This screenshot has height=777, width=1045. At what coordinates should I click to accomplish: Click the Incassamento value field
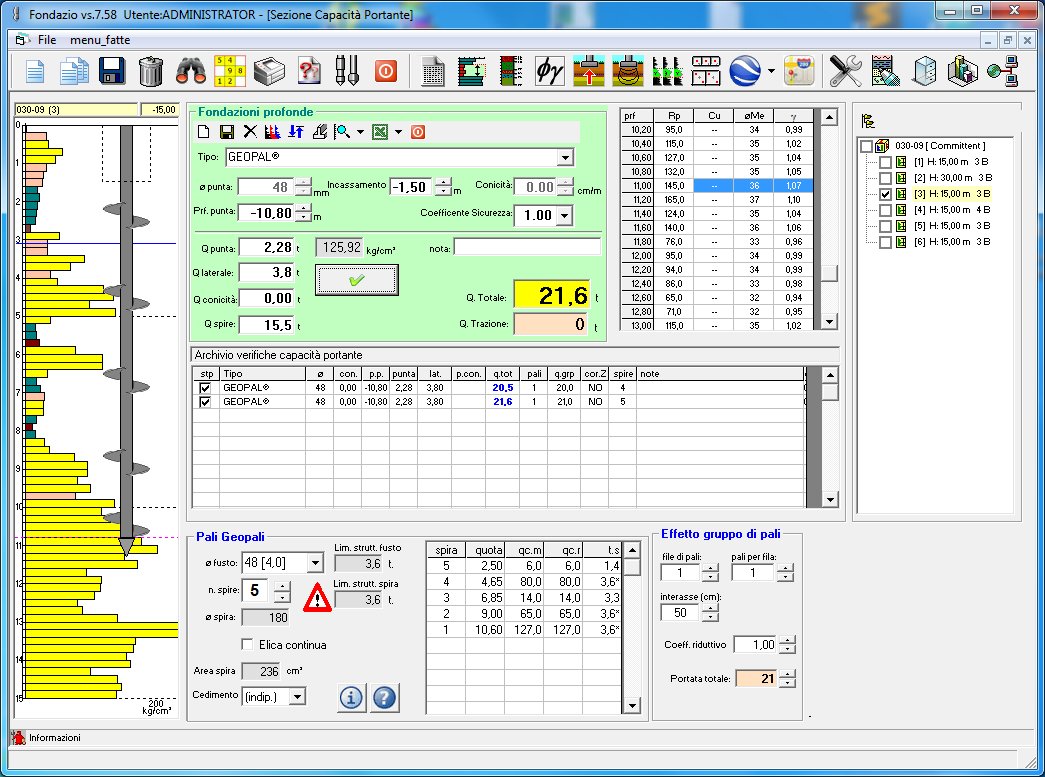(411, 187)
